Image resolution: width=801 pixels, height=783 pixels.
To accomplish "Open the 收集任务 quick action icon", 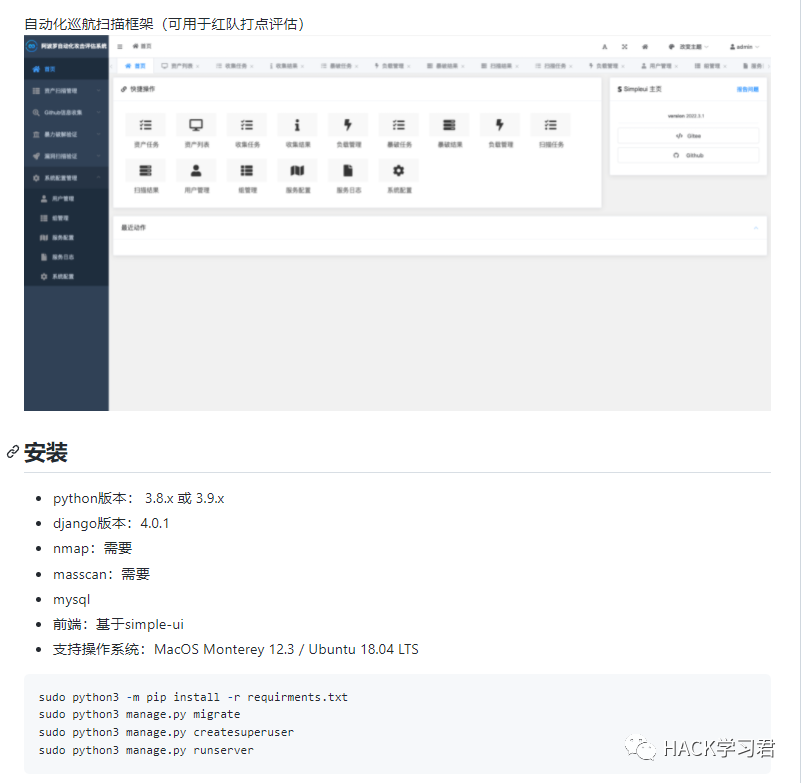I will click(x=247, y=125).
